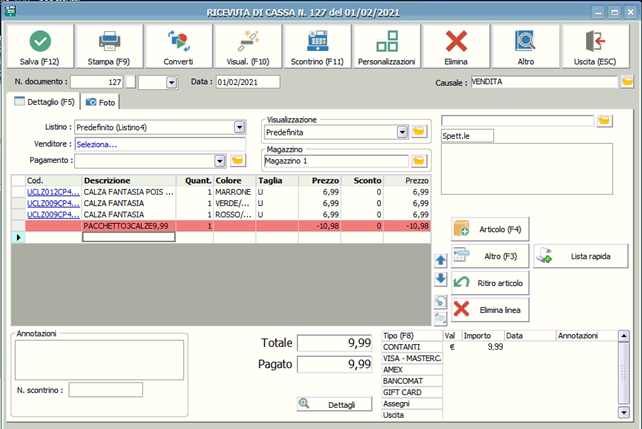Click the Descrizione column header
The image size is (642, 429).
pos(129,181)
